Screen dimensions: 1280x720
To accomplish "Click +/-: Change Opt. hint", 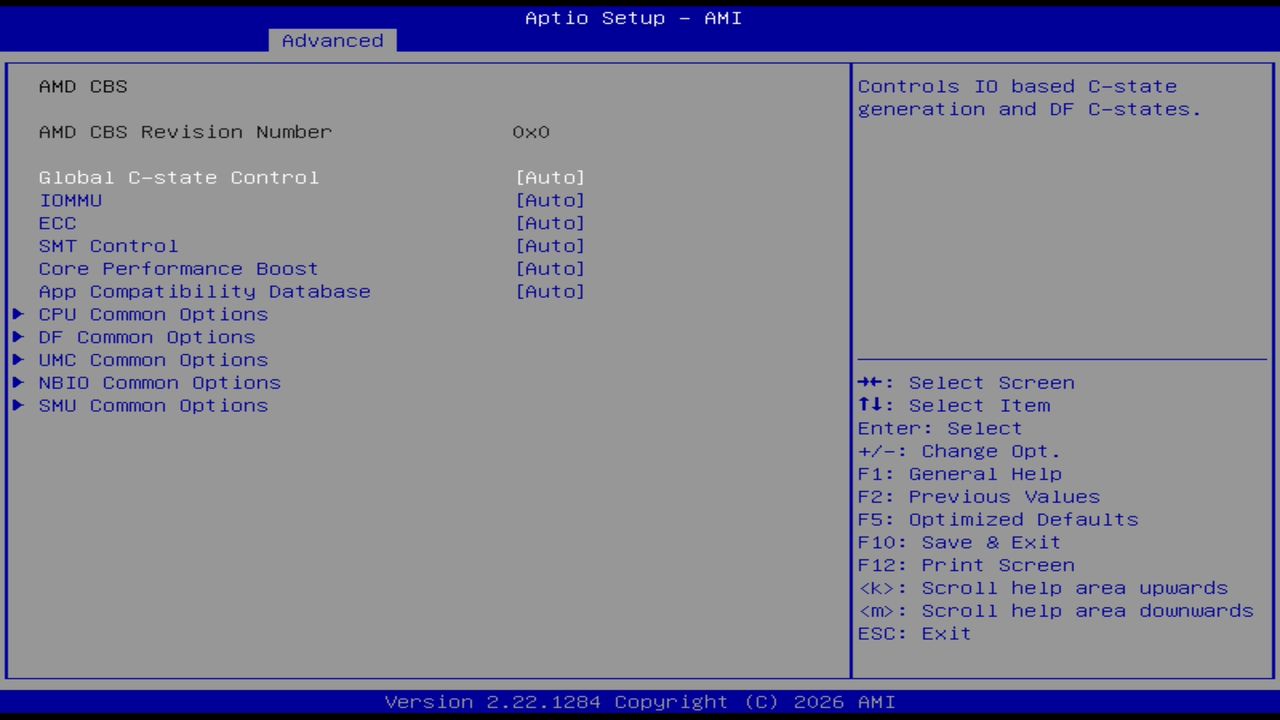I will pos(959,451).
